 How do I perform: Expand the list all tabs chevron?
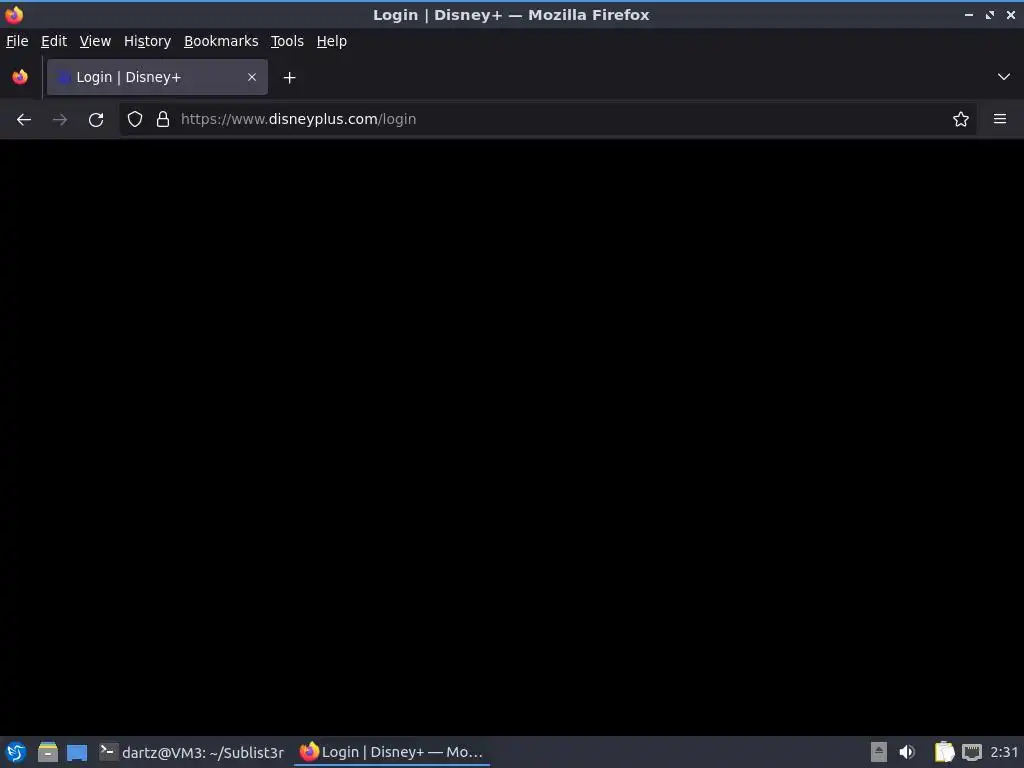1004,77
